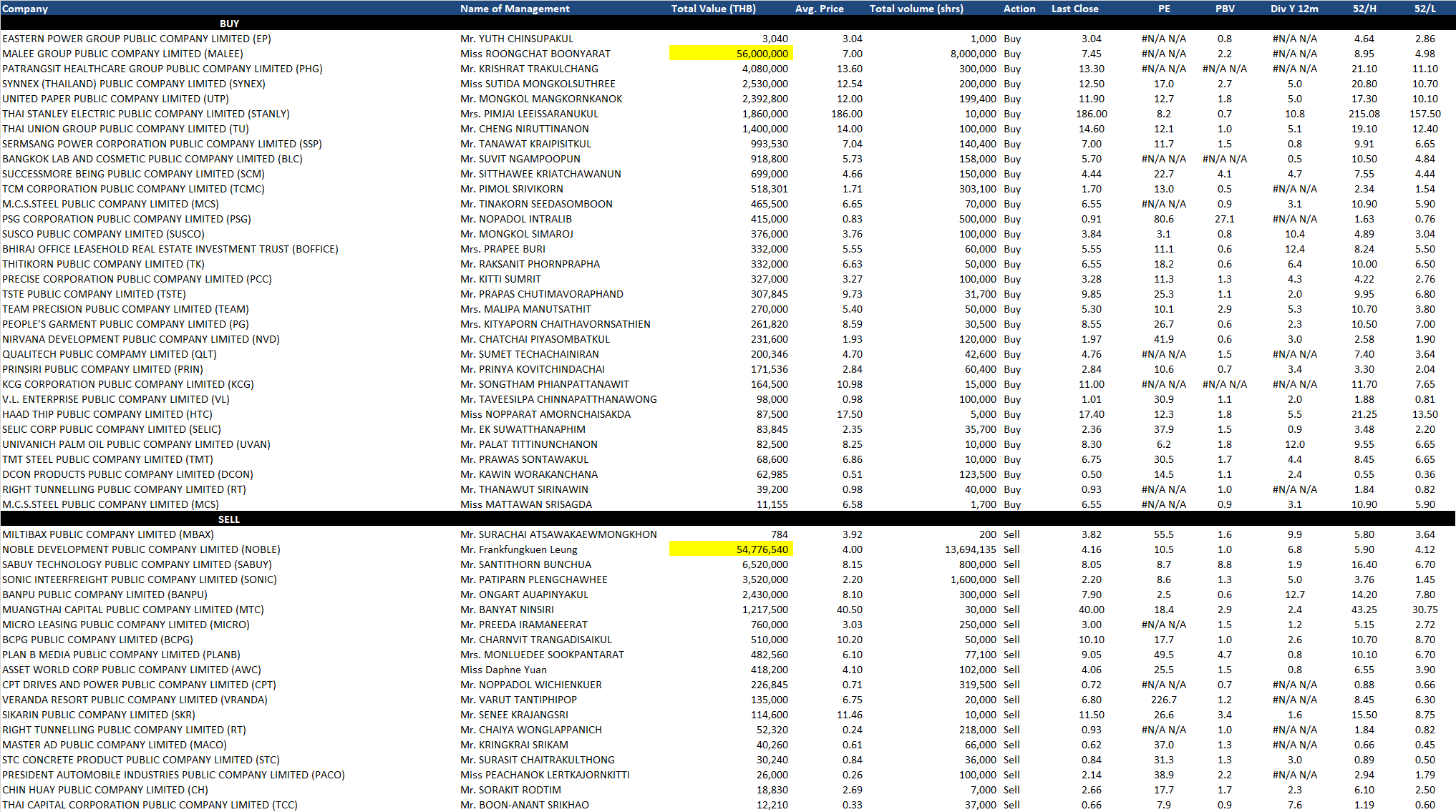The image size is (1456, 812).
Task: Click Miss Daphne Yuan management cell
Action: click(x=503, y=670)
